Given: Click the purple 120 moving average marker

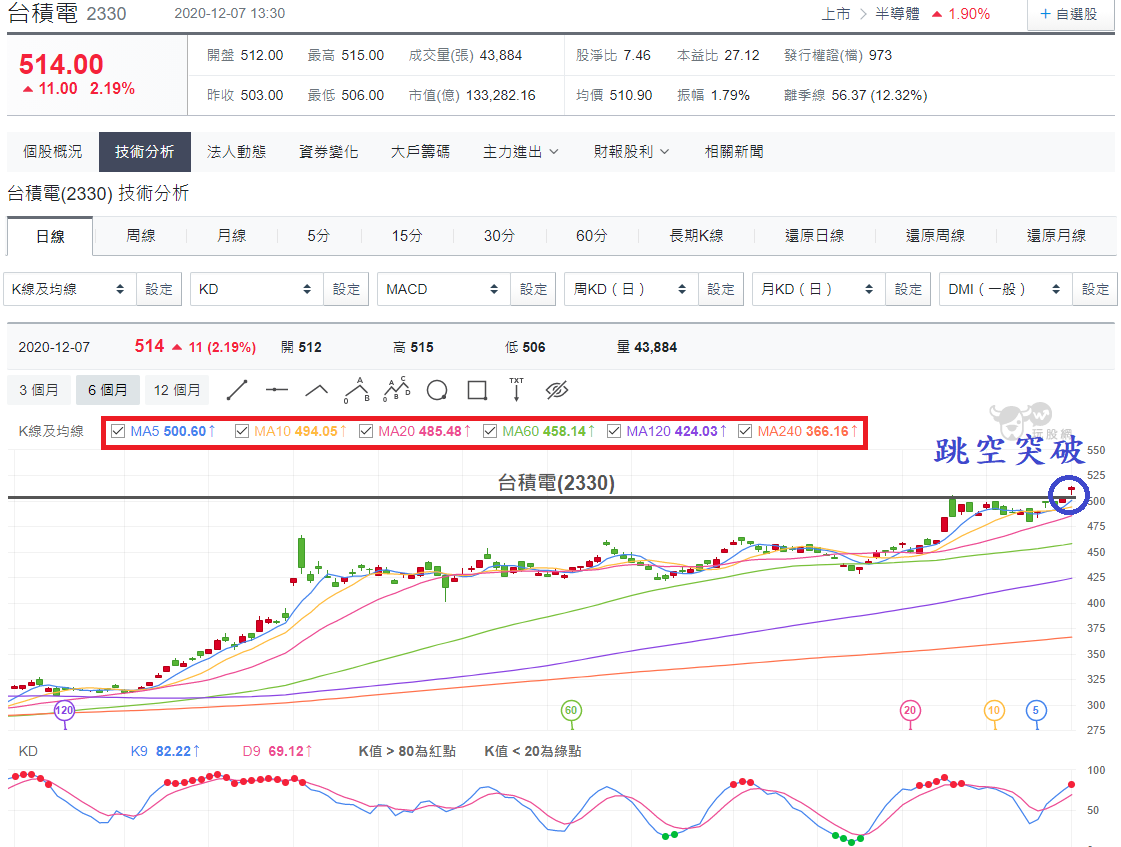Looking at the screenshot, I should pos(64,710).
